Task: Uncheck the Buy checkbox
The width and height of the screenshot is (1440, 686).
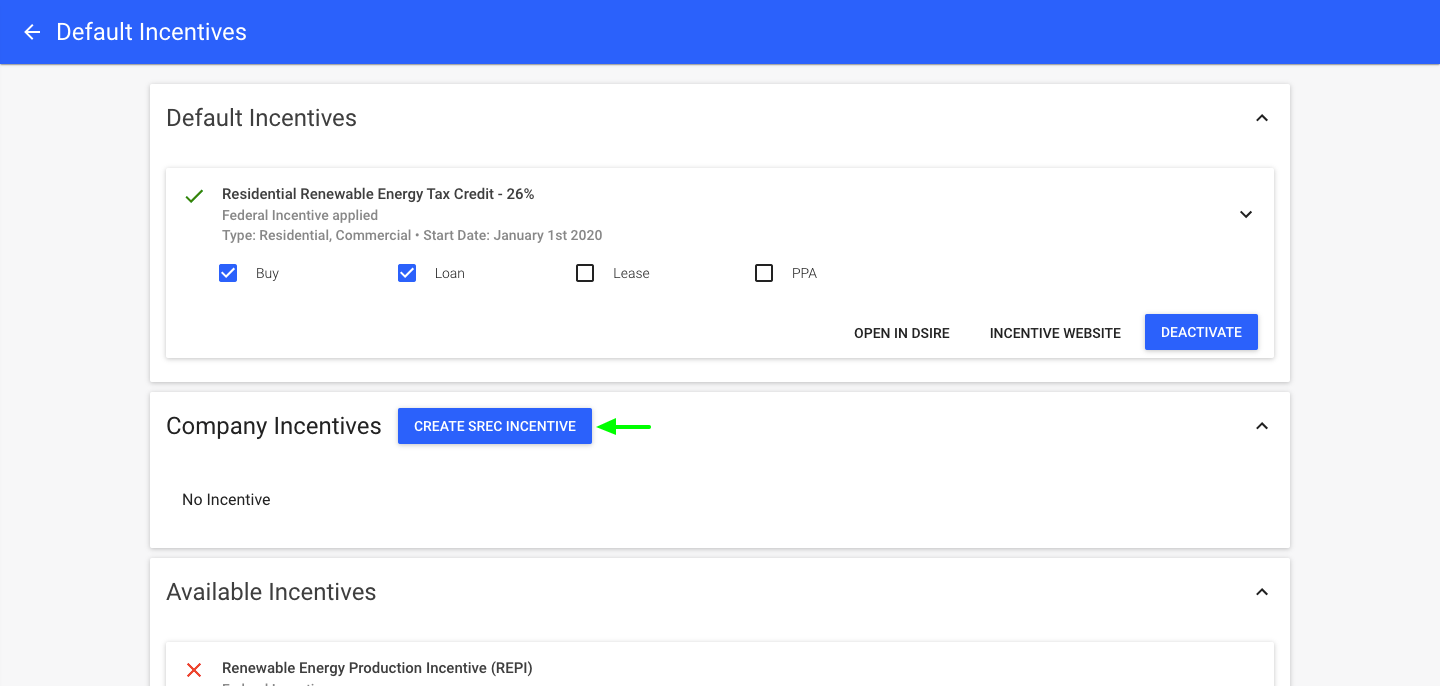Action: pyautogui.click(x=229, y=272)
